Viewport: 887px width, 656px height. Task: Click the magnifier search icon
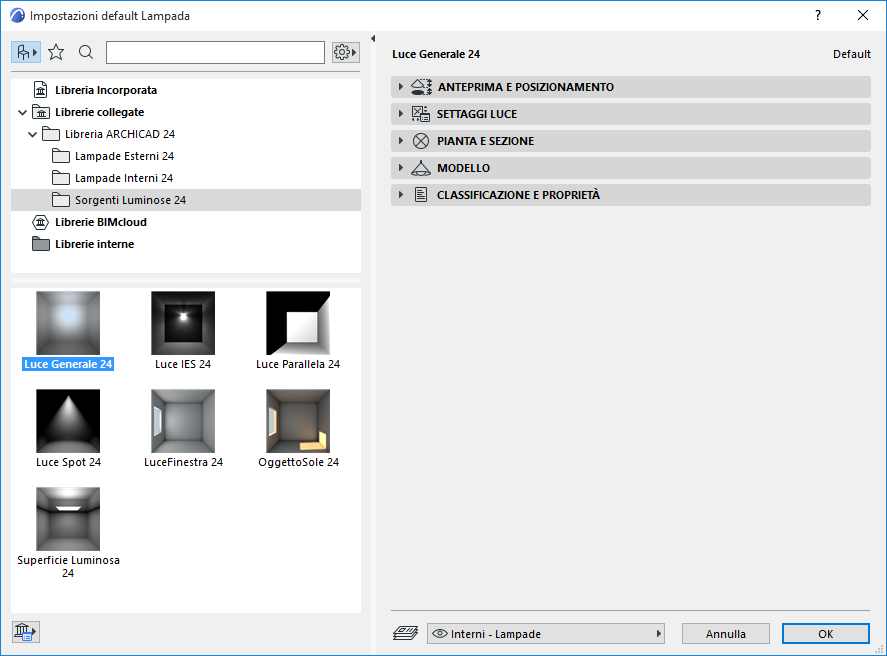coord(86,53)
